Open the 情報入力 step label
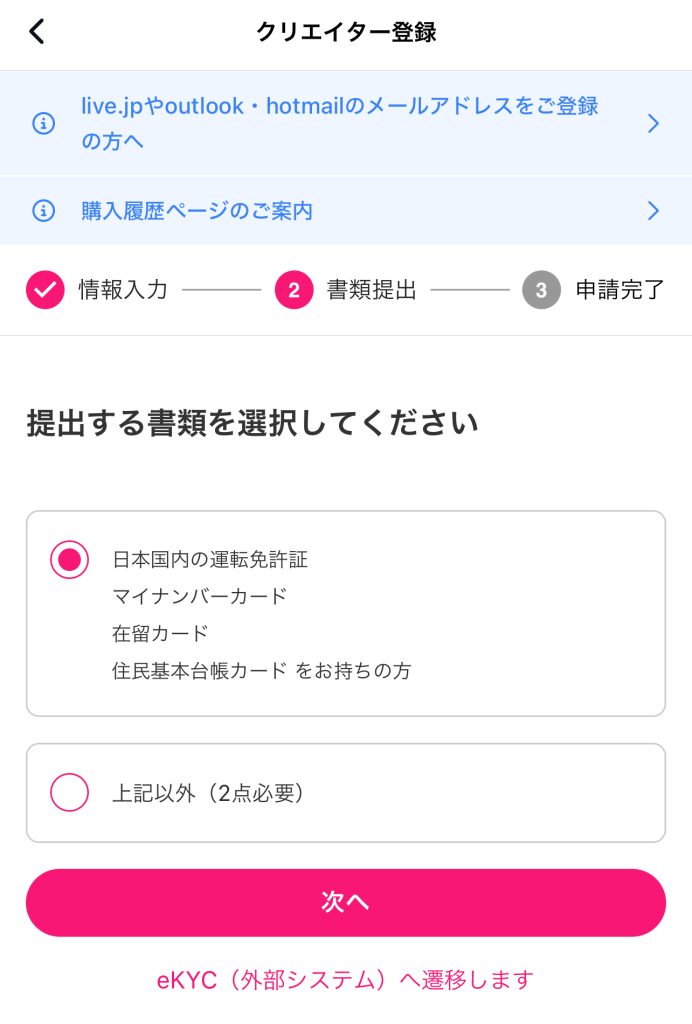The height and width of the screenshot is (1024, 692). (123, 290)
